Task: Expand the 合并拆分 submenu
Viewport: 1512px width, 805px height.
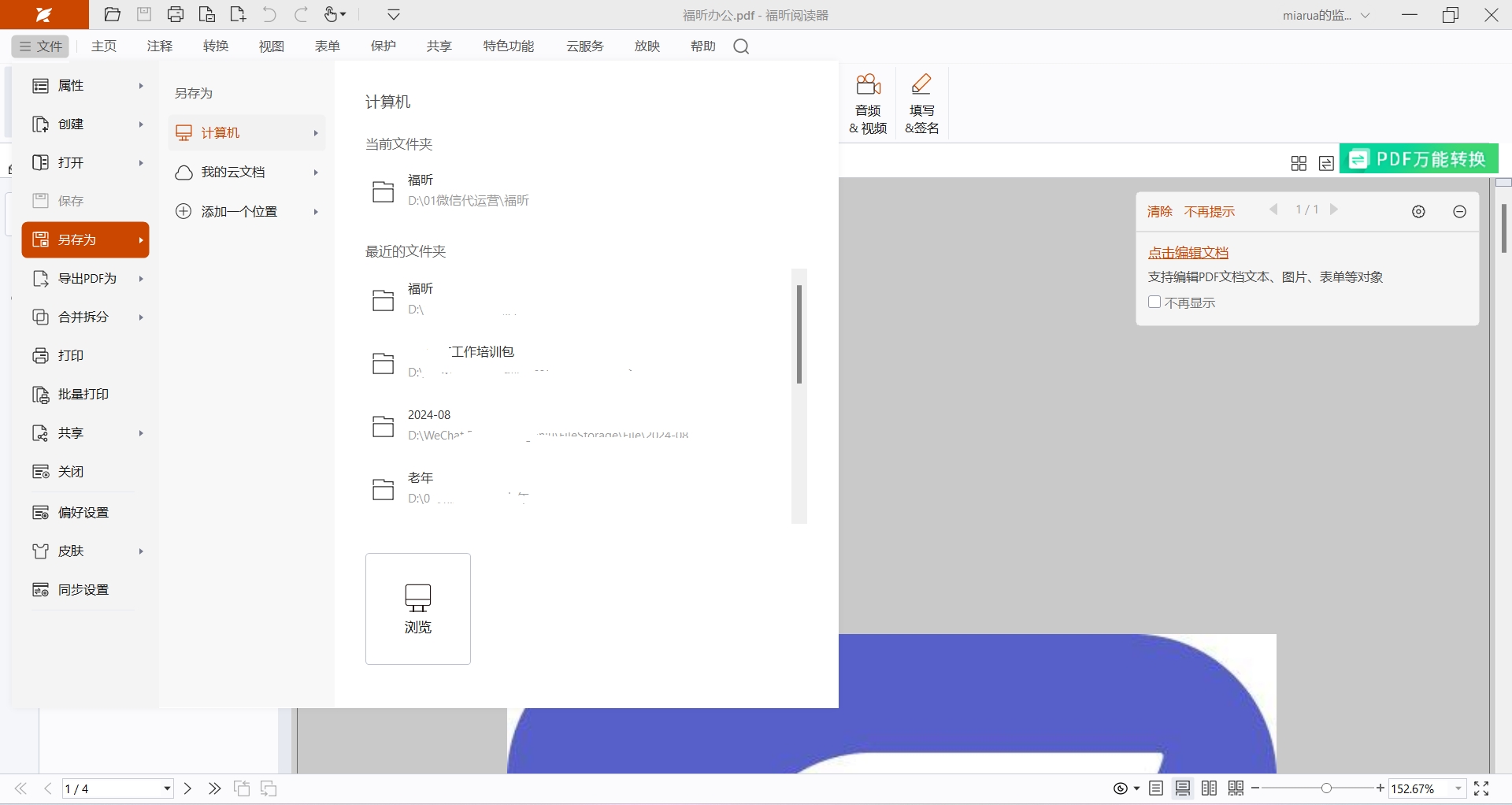Action: [x=86, y=317]
